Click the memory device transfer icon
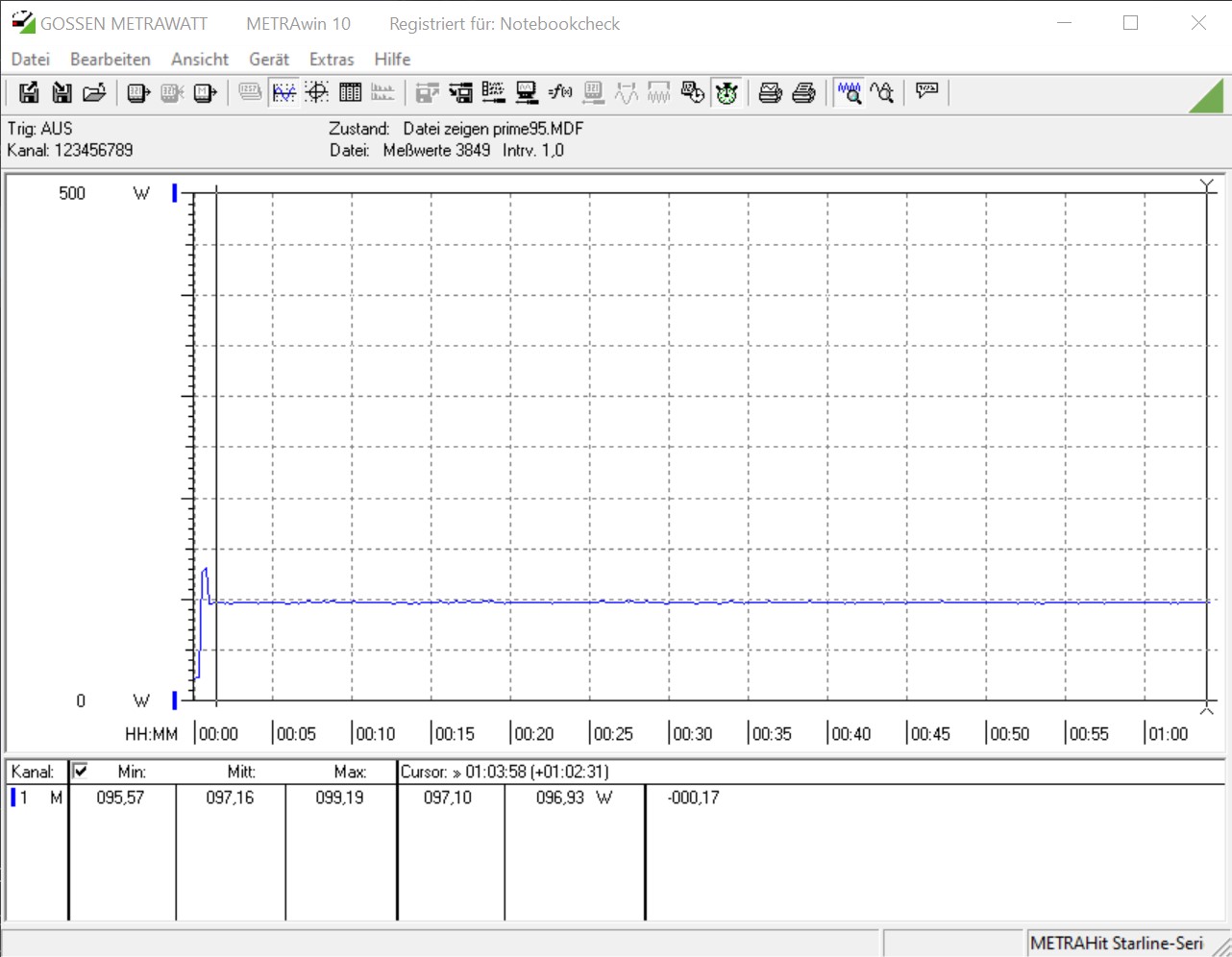 tap(205, 92)
